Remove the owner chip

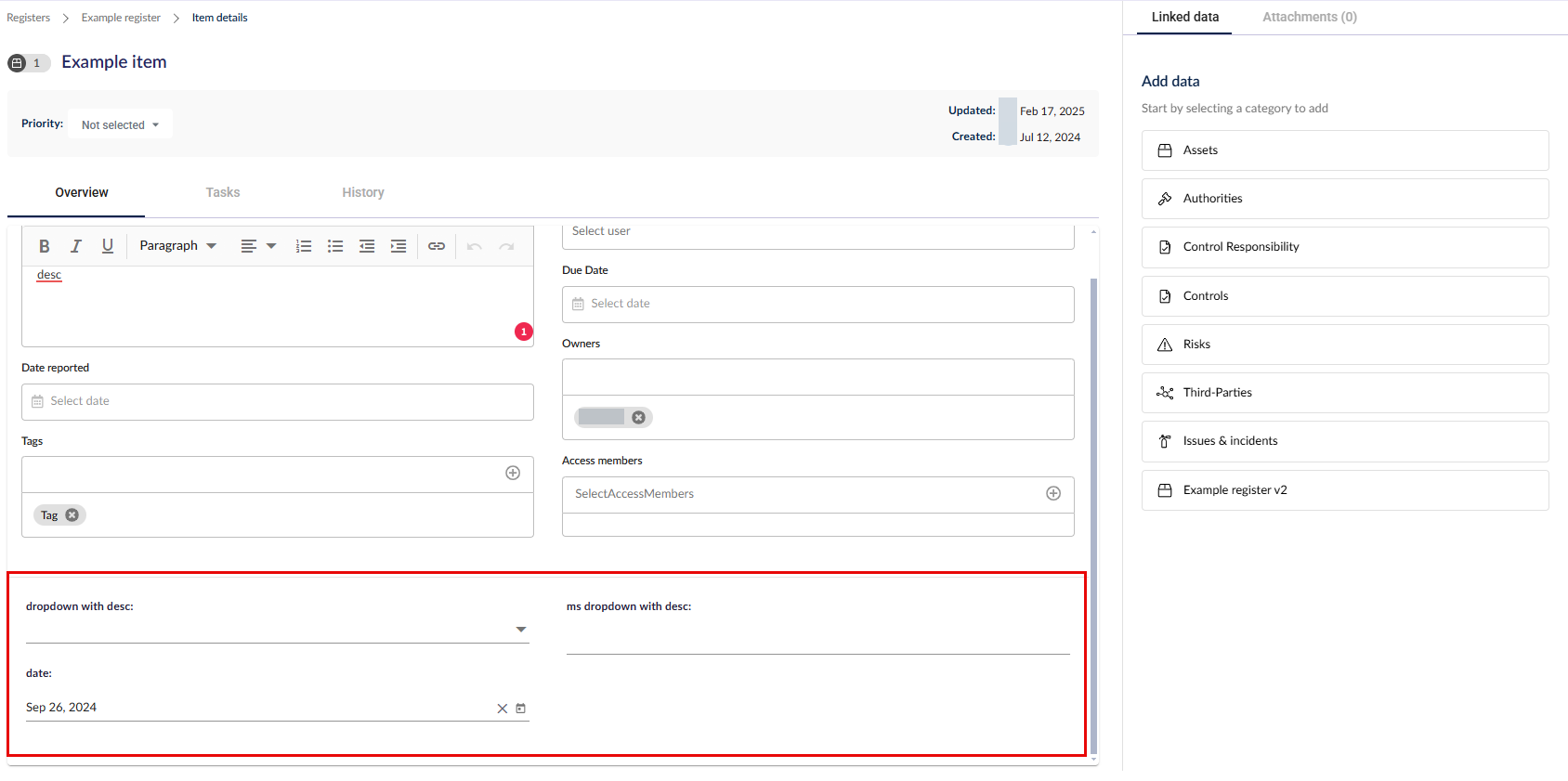pyautogui.click(x=638, y=418)
